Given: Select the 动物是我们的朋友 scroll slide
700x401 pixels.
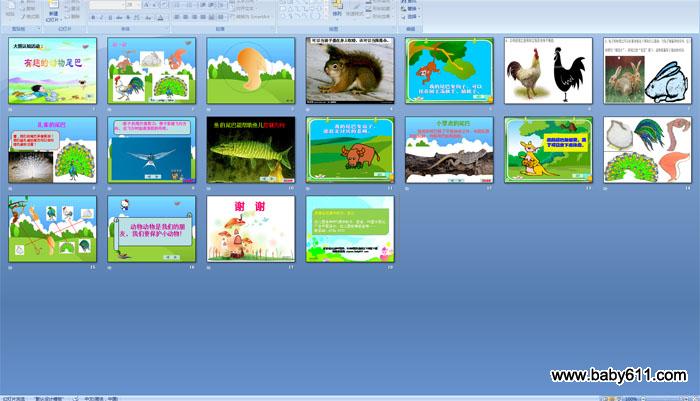Looking at the screenshot, I should click(x=151, y=229).
